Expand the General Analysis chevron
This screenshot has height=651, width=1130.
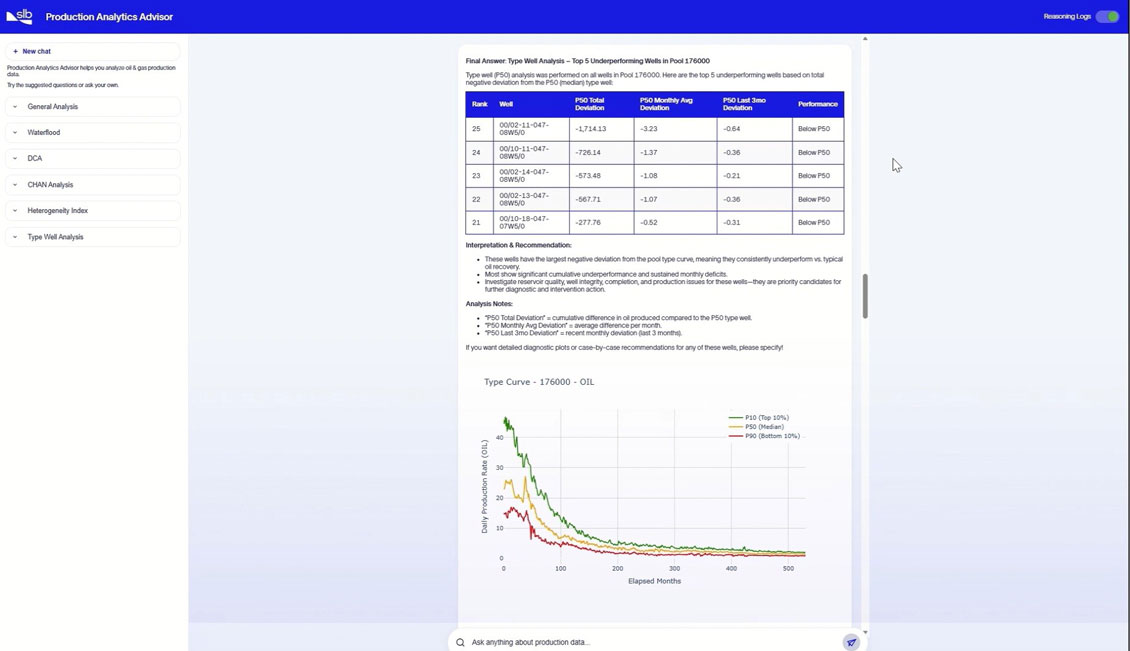(15, 107)
